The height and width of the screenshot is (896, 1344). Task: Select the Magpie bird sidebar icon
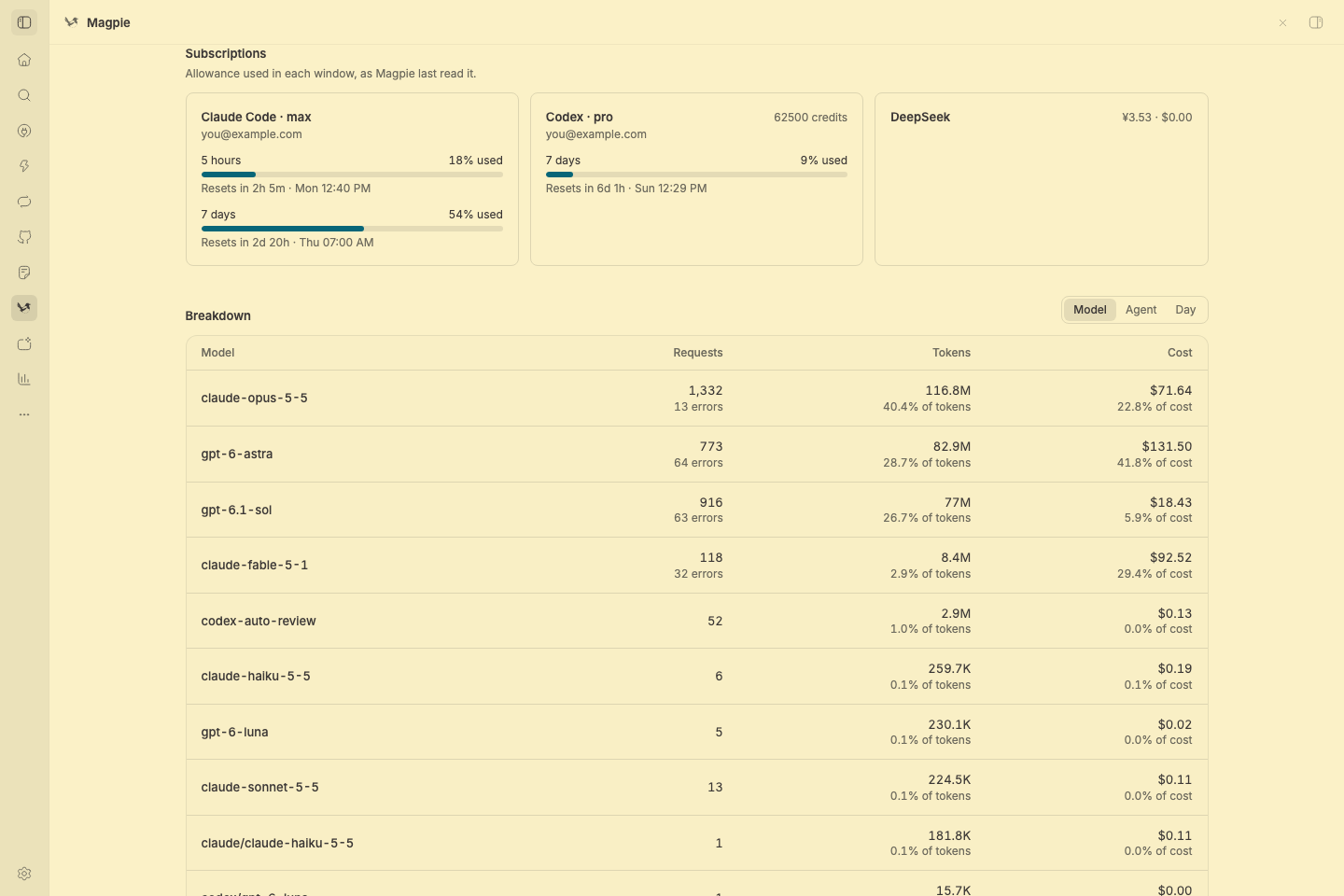[x=24, y=308]
